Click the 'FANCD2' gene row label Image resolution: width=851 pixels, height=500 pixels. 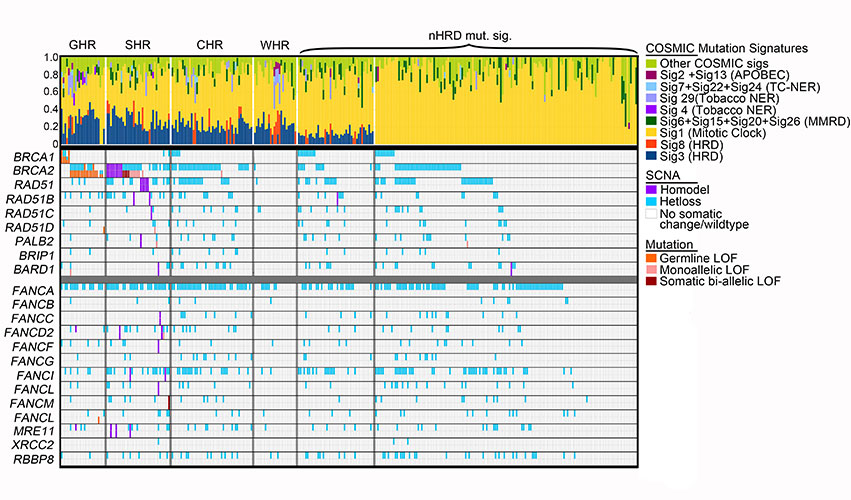click(30, 333)
